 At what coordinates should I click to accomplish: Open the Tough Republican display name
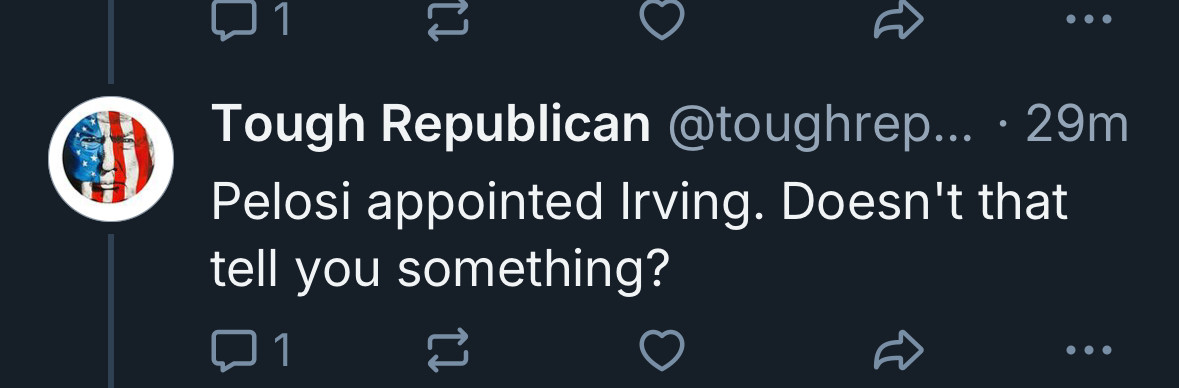[431, 125]
